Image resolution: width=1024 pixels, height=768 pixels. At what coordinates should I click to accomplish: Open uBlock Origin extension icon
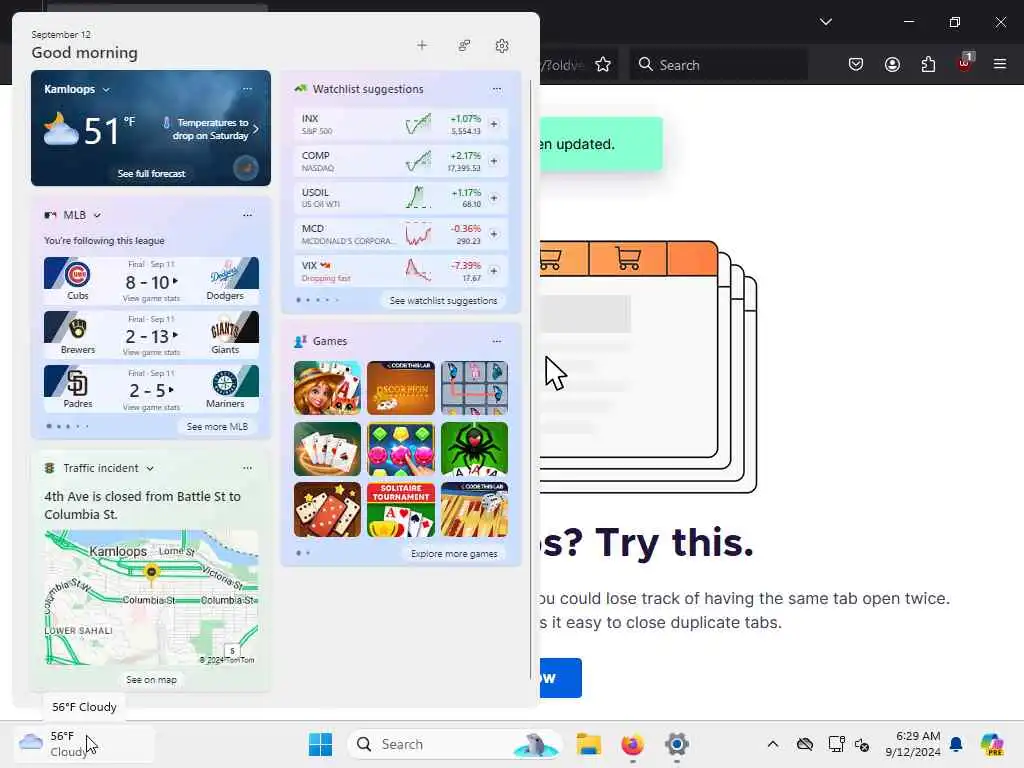pyautogui.click(x=965, y=63)
